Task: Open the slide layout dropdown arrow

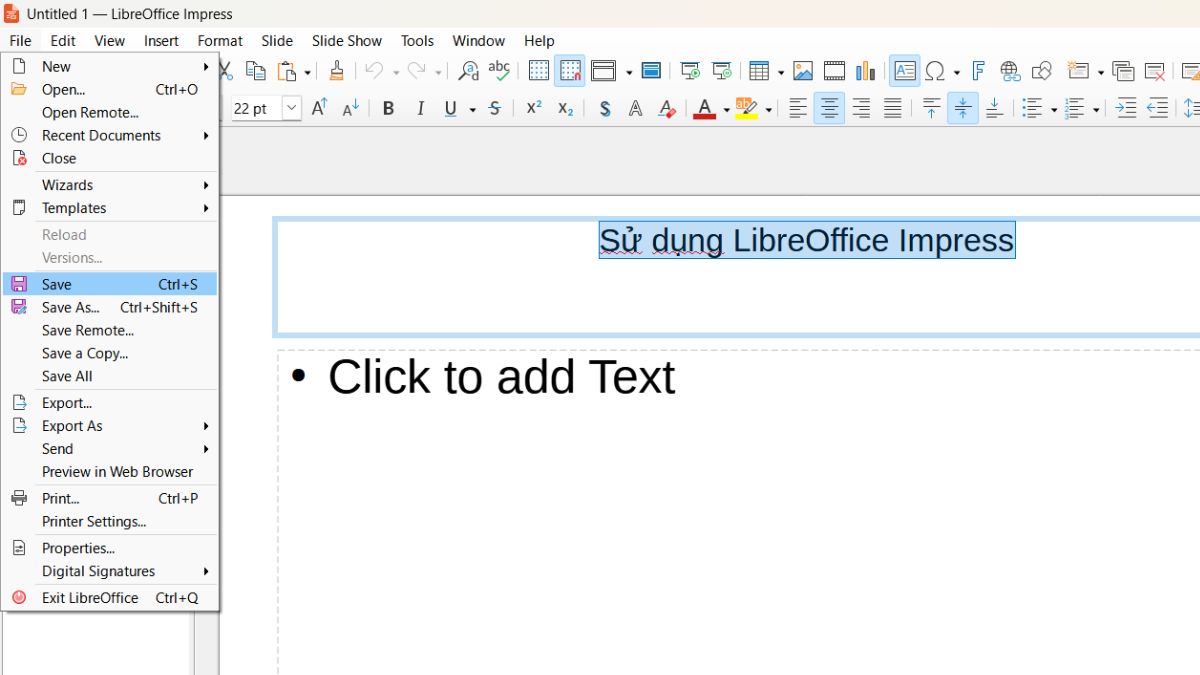Action: click(x=629, y=72)
